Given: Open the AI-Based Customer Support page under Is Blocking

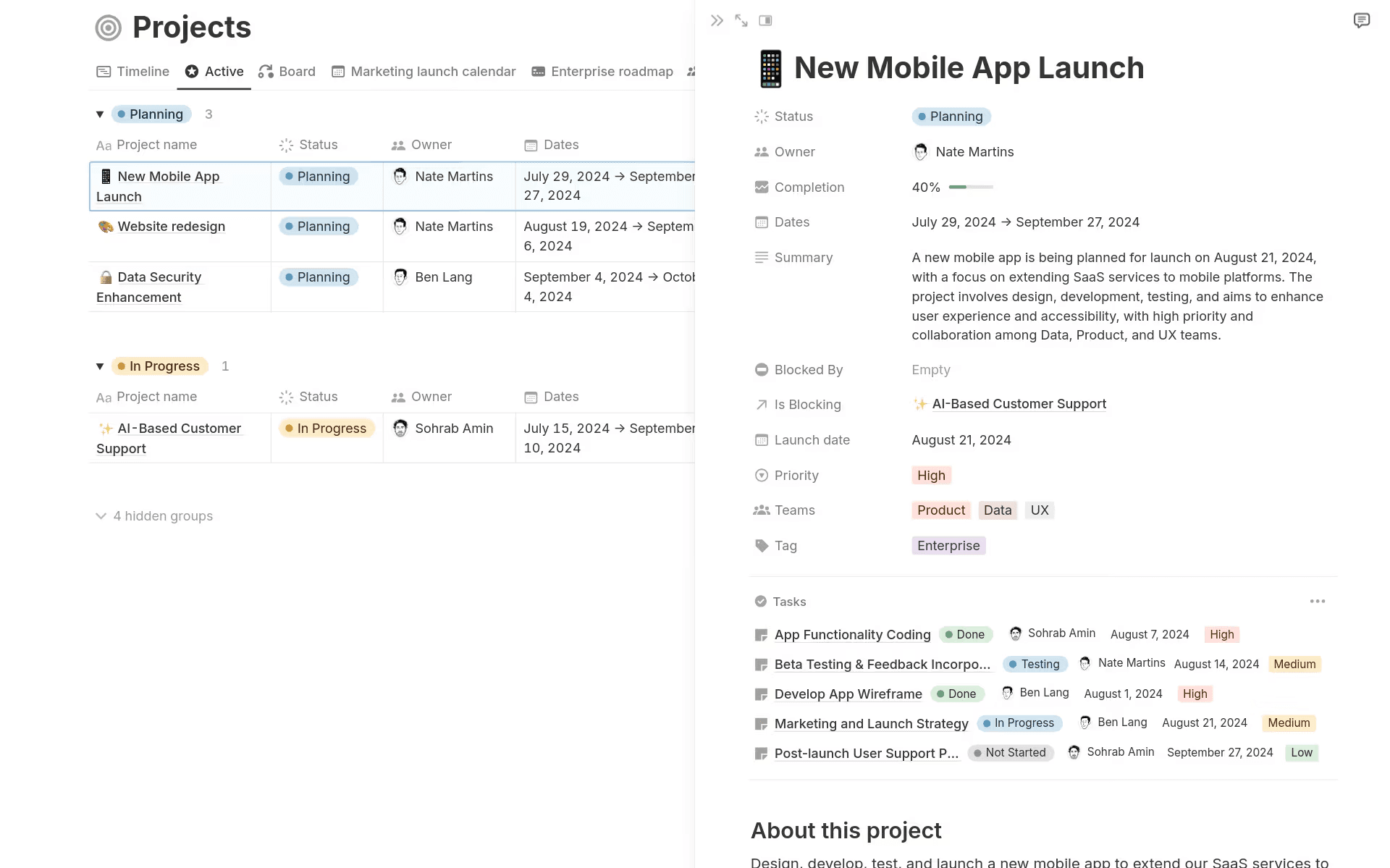Looking at the screenshot, I should pos(1019,403).
